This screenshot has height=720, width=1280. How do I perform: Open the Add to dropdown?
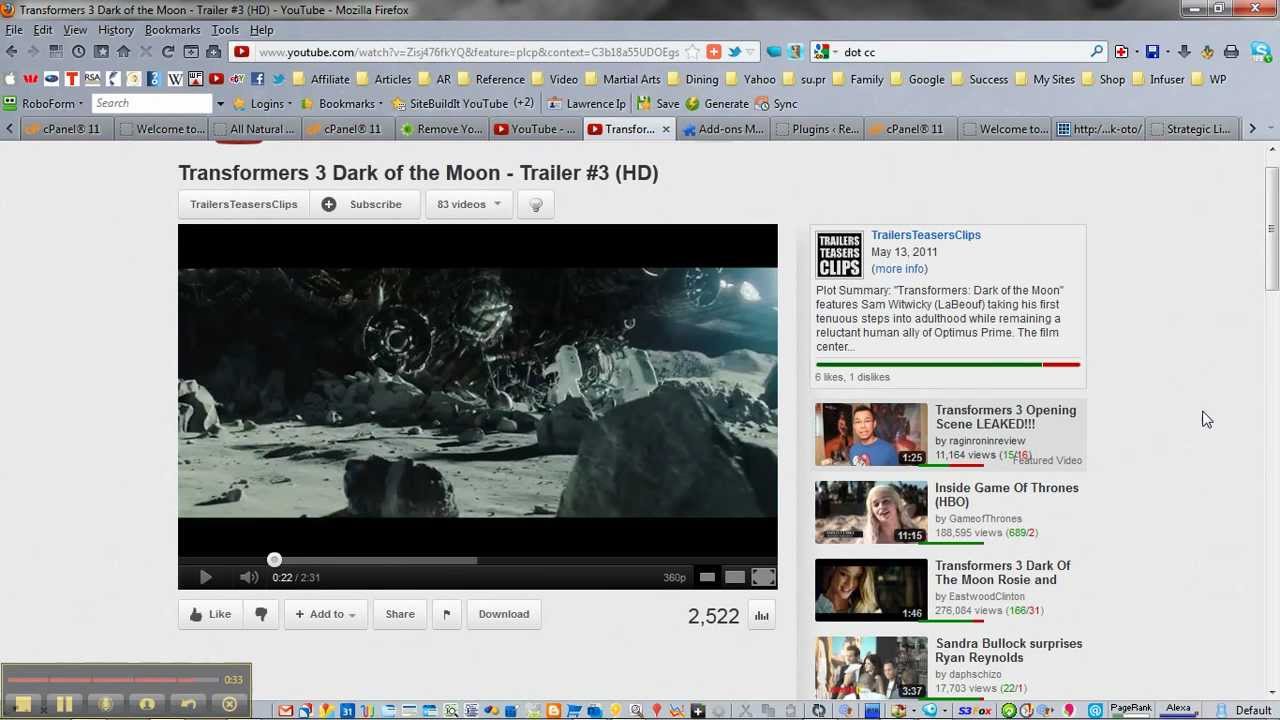tap(325, 614)
